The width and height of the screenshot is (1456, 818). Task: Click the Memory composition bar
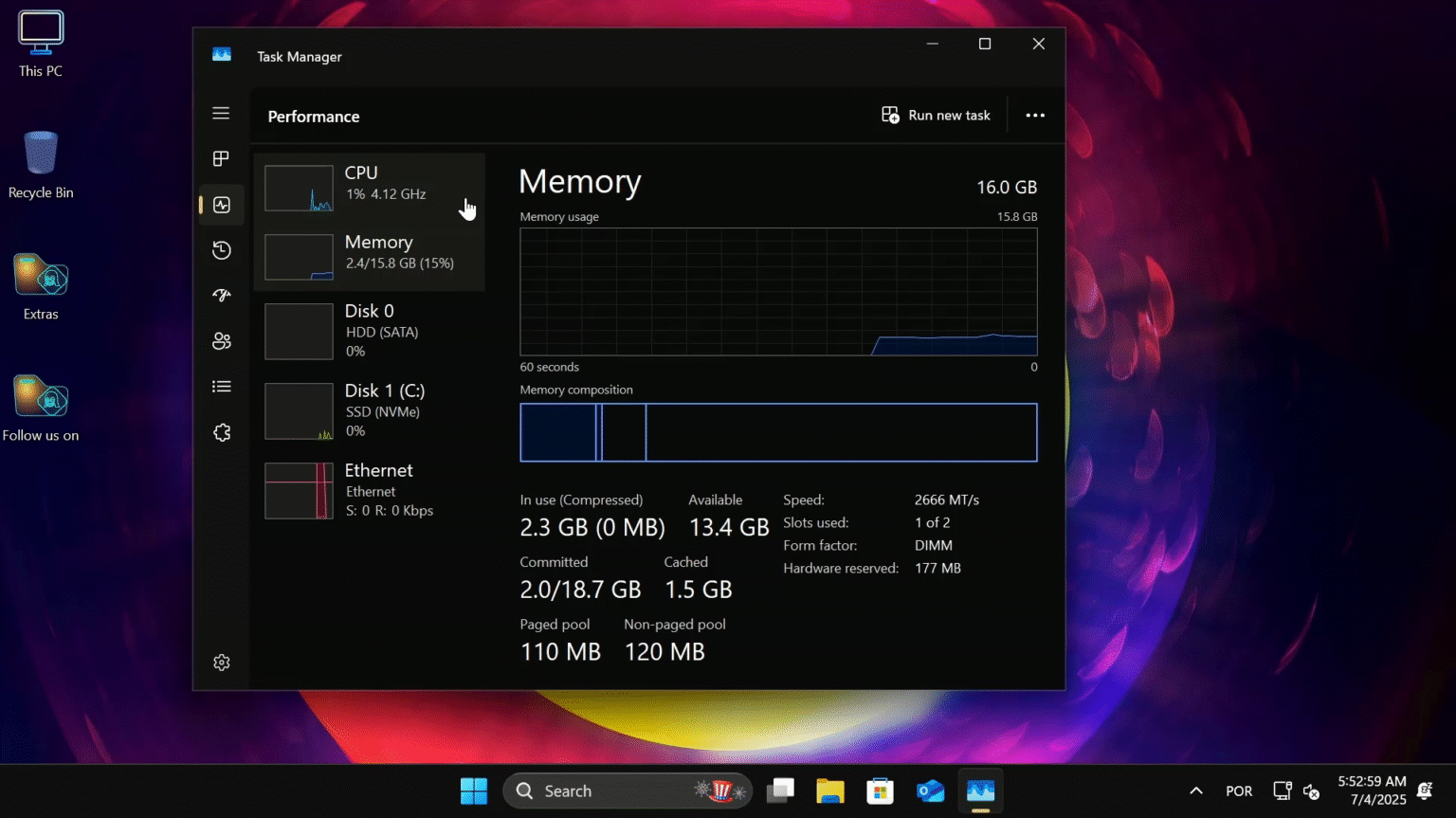[x=778, y=433]
